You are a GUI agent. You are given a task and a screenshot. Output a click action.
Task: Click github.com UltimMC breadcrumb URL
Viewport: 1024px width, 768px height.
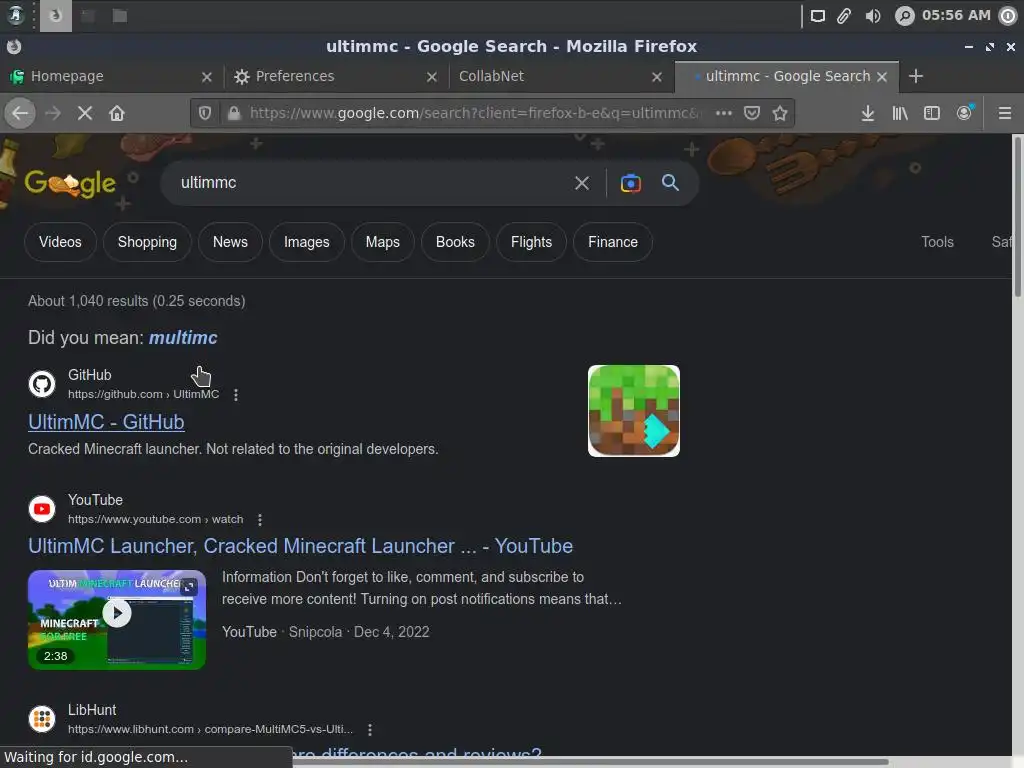click(x=144, y=394)
